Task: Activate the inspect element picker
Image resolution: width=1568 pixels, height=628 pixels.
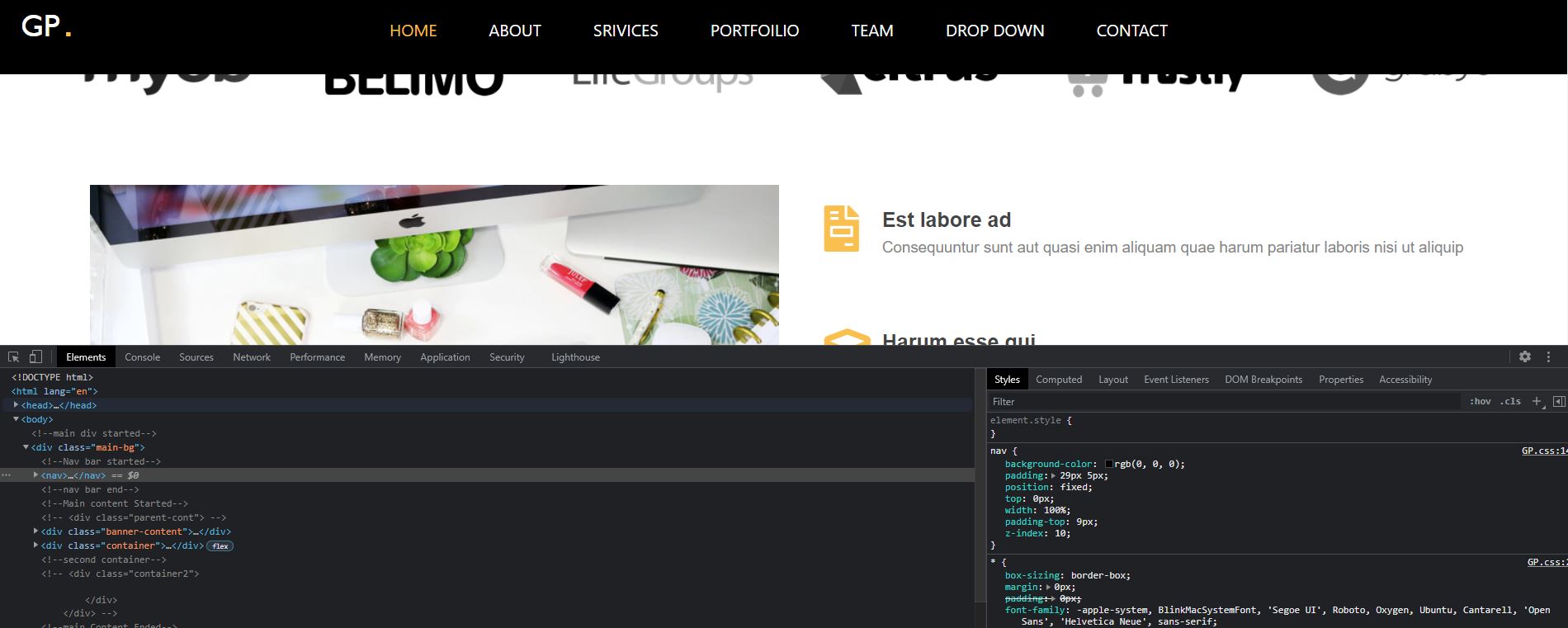Action: [13, 357]
